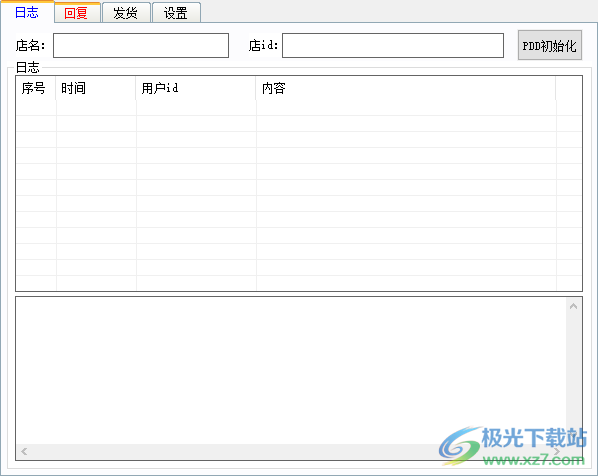Sort by the 时间 column header

[x=96, y=88]
